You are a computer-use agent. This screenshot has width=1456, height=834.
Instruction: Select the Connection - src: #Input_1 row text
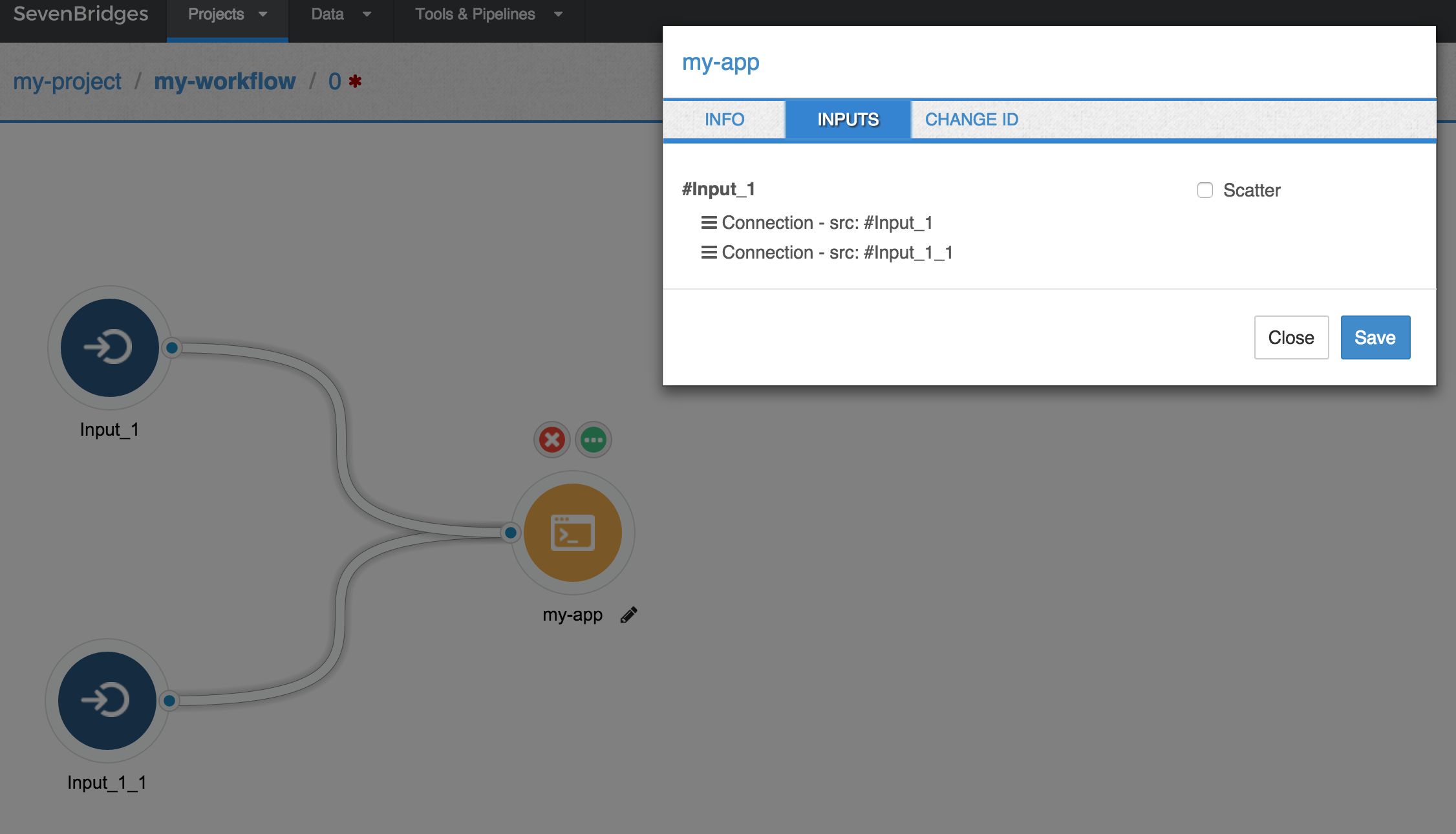coord(828,223)
